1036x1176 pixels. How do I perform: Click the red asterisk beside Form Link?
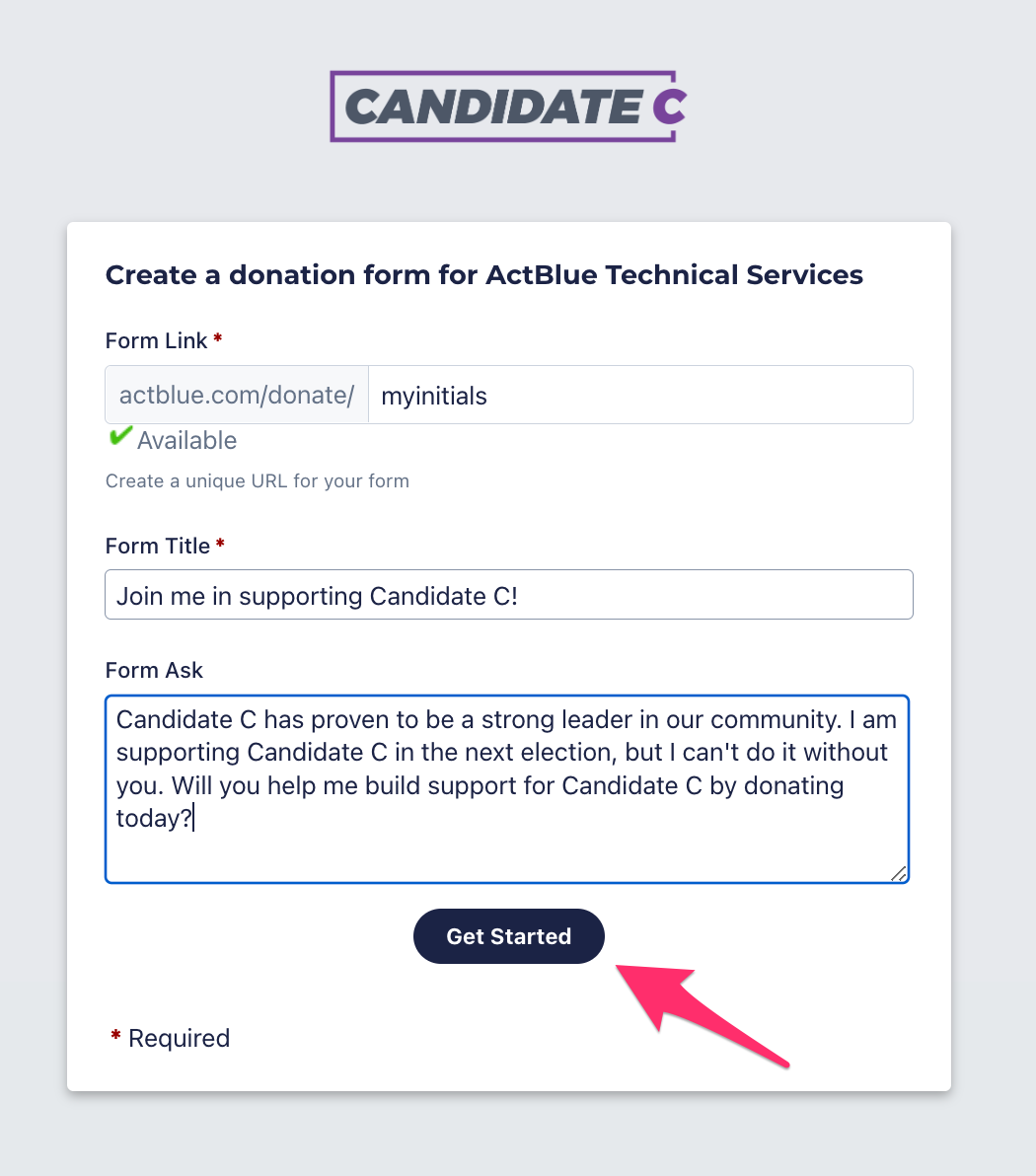218,338
